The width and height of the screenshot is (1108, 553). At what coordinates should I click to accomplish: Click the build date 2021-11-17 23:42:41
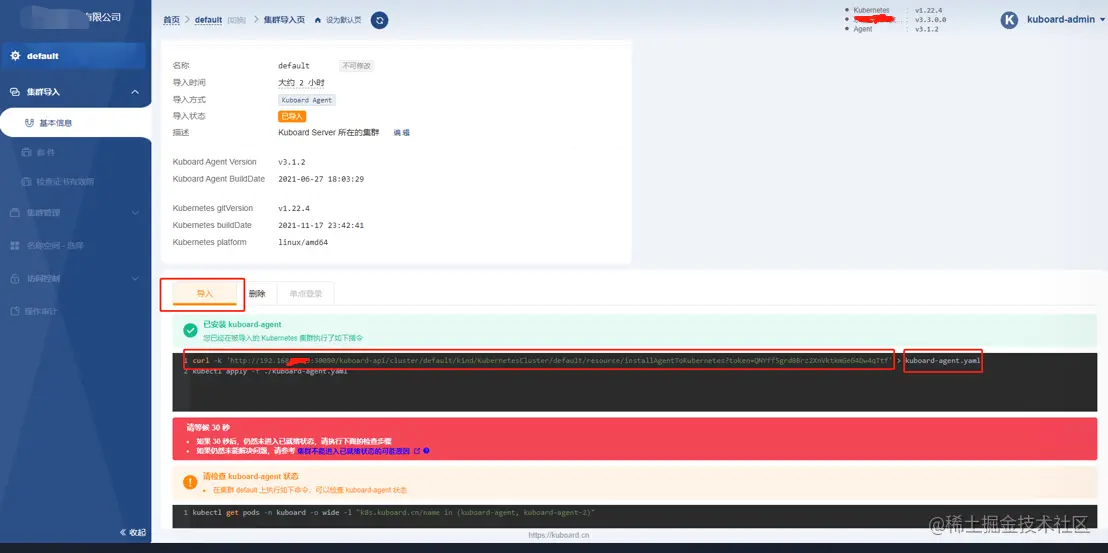(x=321, y=225)
